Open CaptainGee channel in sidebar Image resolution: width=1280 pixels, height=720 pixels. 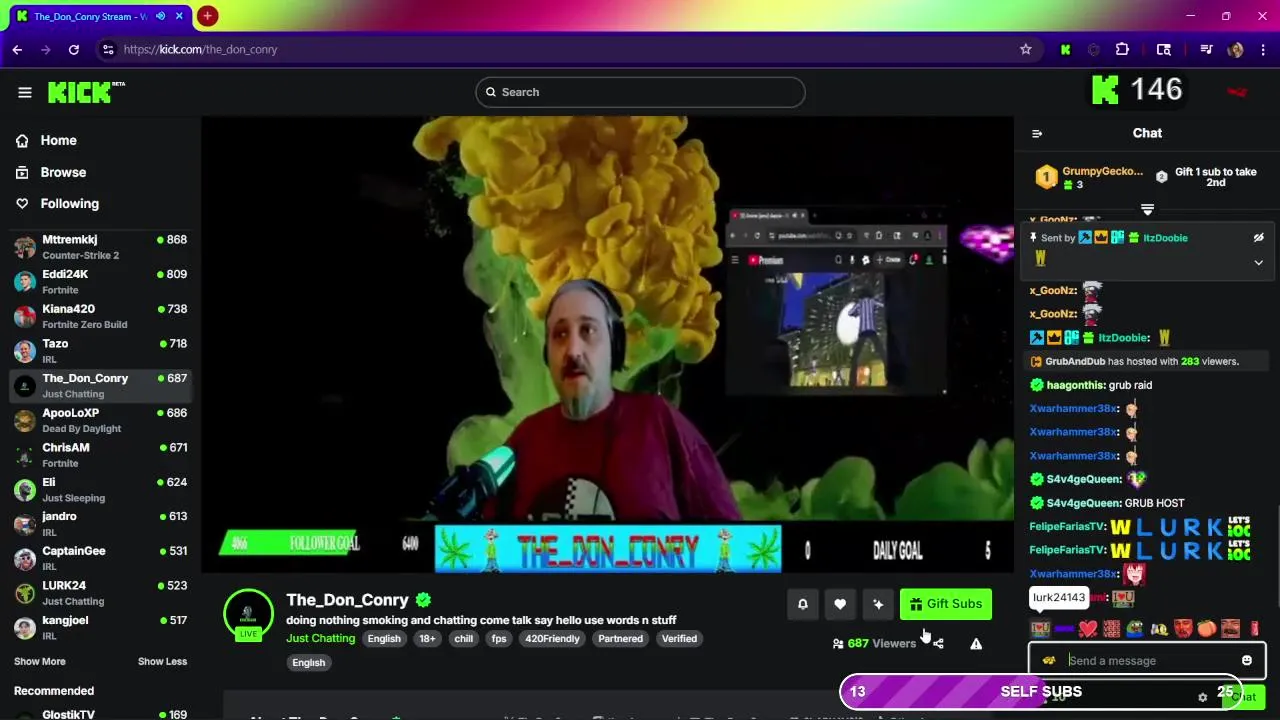pyautogui.click(x=100, y=558)
